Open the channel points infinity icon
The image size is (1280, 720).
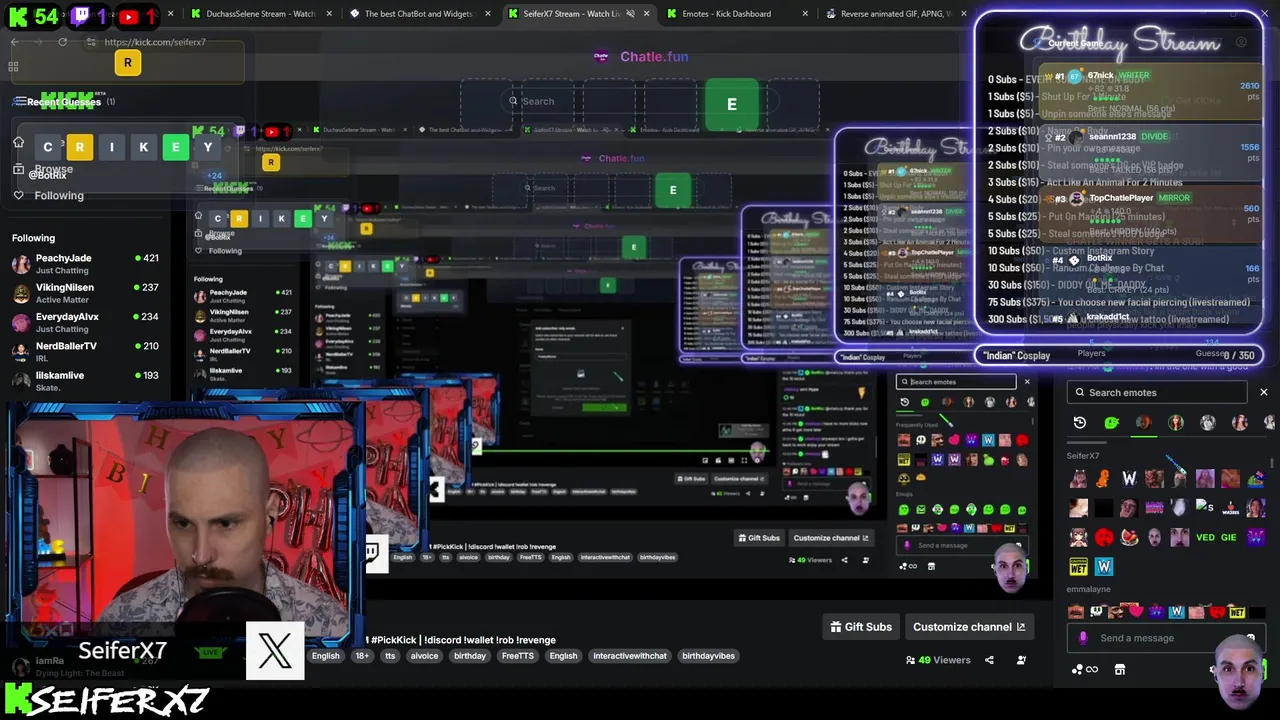1083,670
